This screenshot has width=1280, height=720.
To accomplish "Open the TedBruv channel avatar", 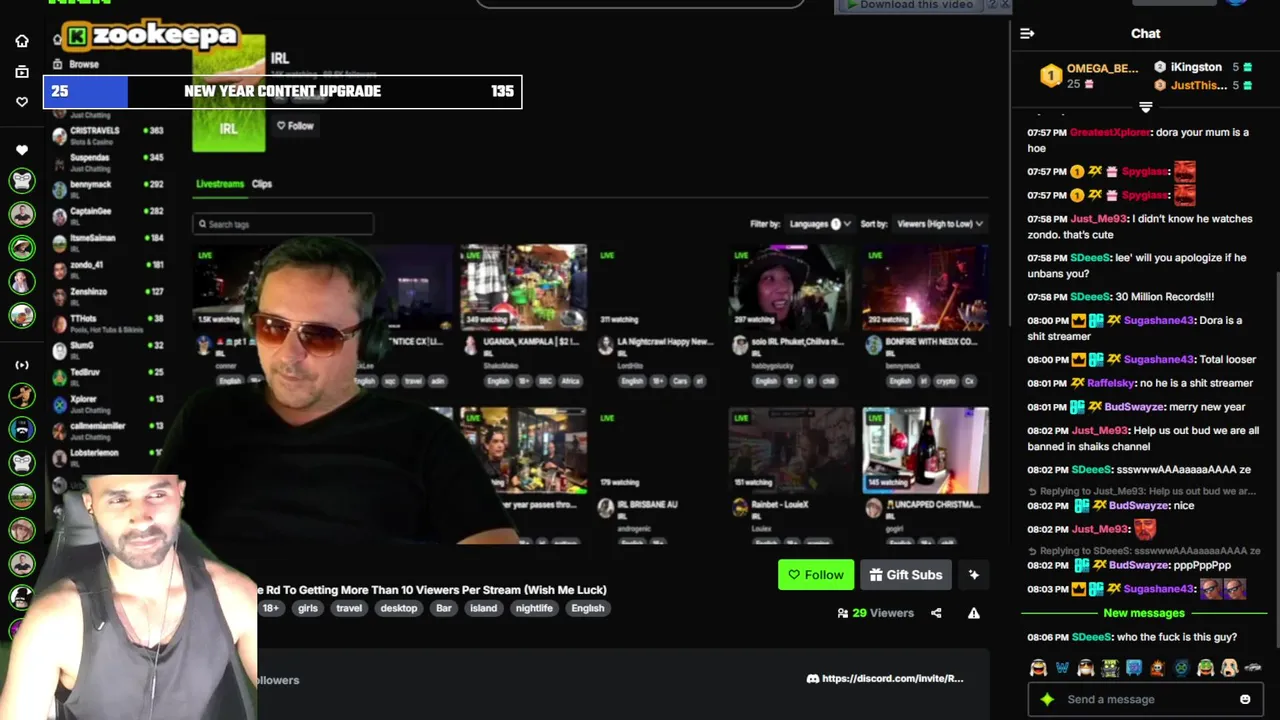I will click(x=59, y=377).
